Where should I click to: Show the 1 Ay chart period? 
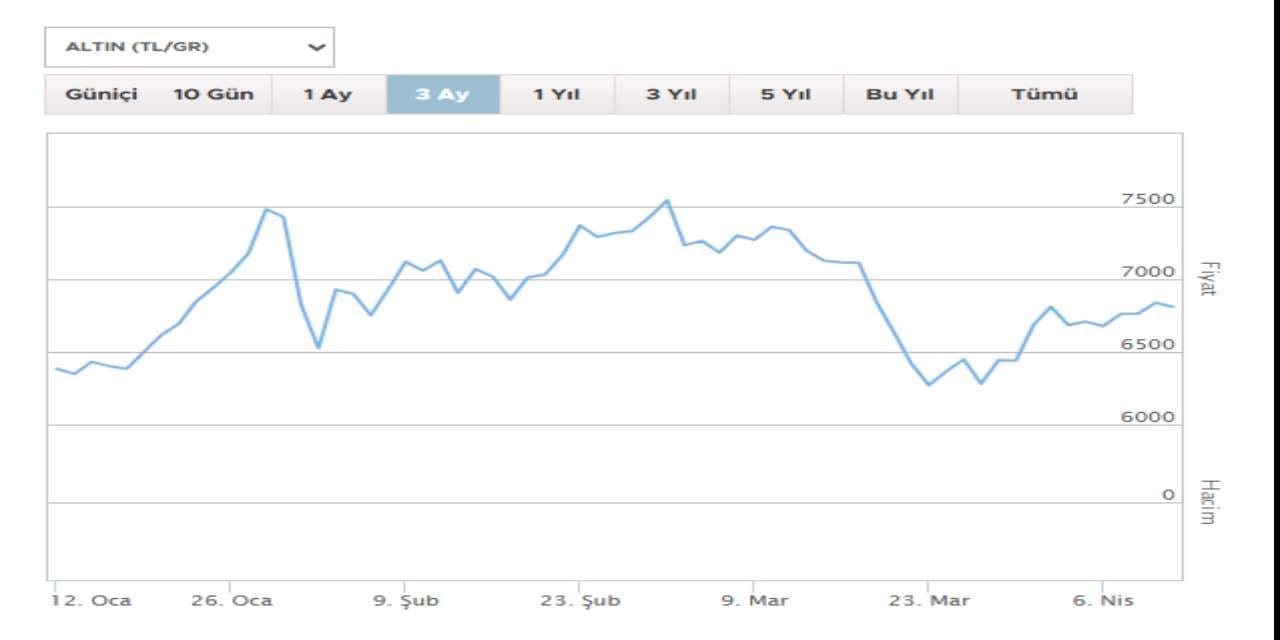328,95
